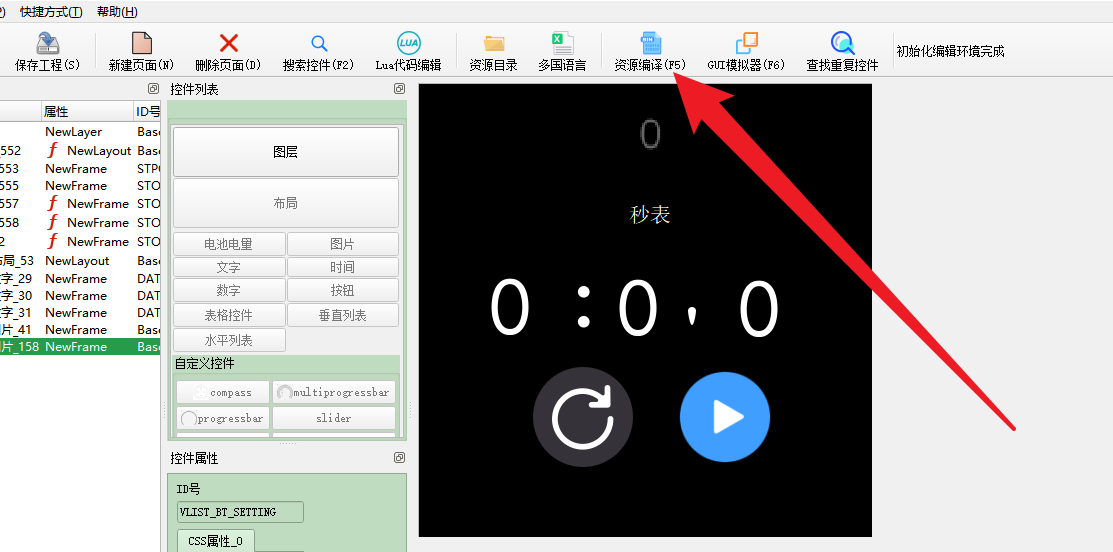Select the 局_53 NewLayout row
The image size is (1113, 552).
coord(80,261)
